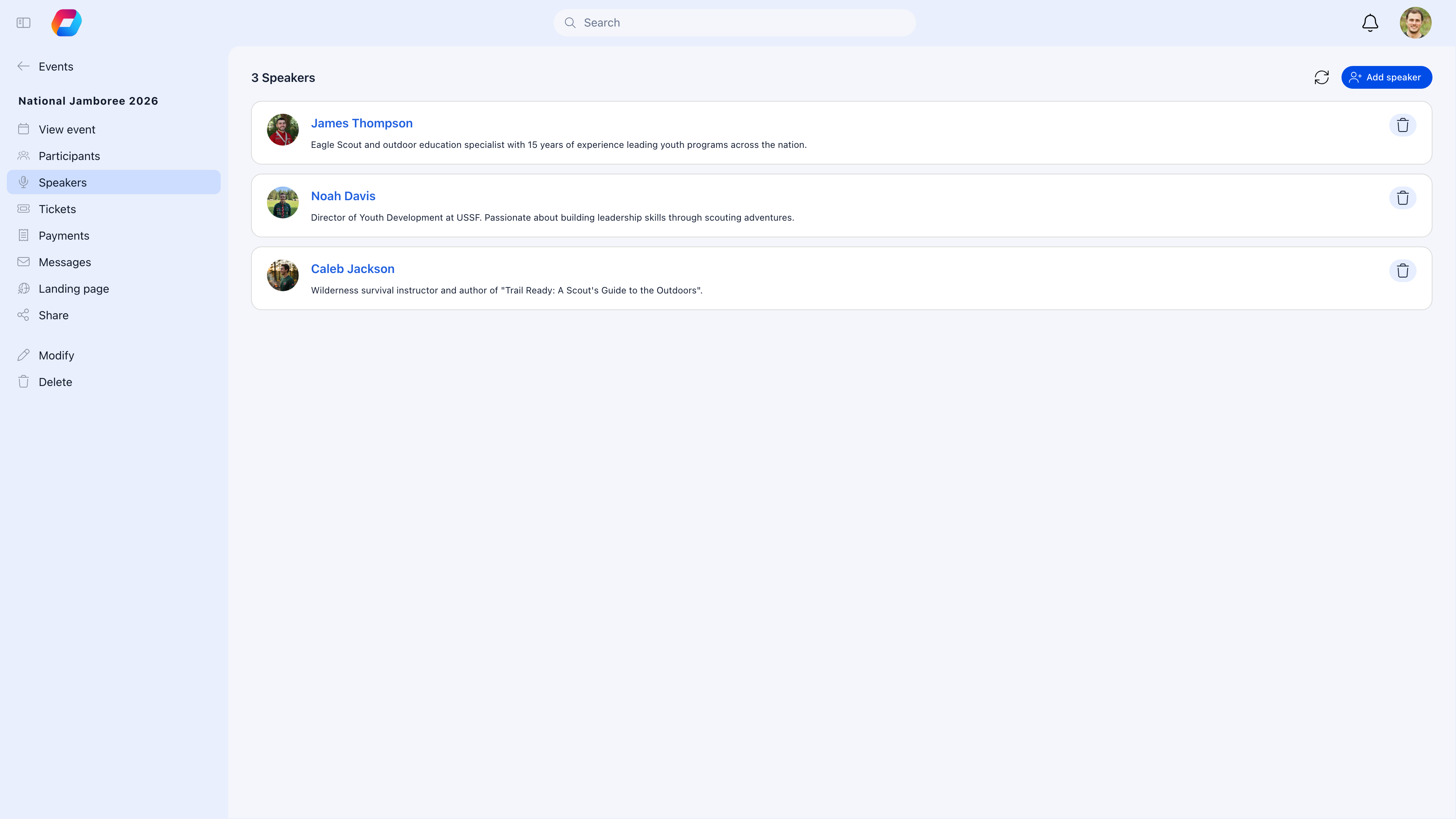Remove Noah Davis using trash icon
1456x819 pixels.
click(1402, 198)
